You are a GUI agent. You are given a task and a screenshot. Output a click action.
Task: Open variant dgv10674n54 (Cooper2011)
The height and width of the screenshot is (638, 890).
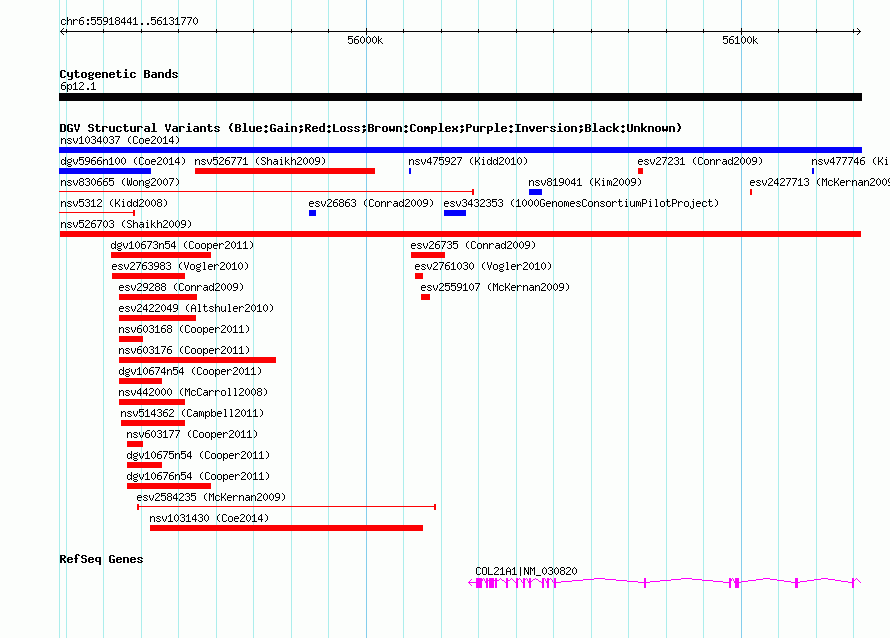[x=190, y=371]
